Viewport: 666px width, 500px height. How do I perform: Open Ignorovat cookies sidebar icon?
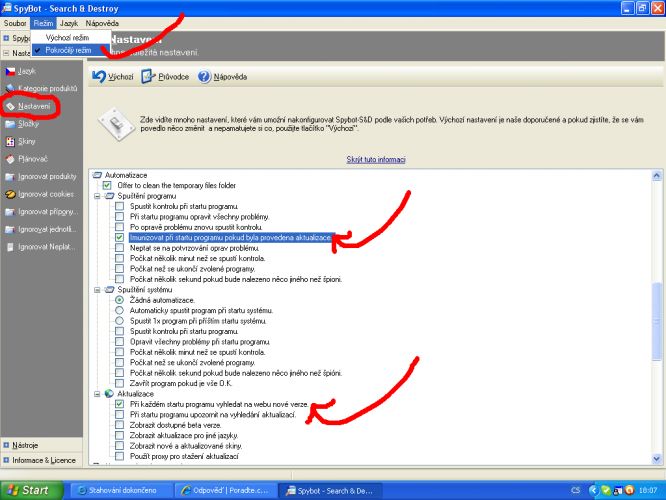10,194
